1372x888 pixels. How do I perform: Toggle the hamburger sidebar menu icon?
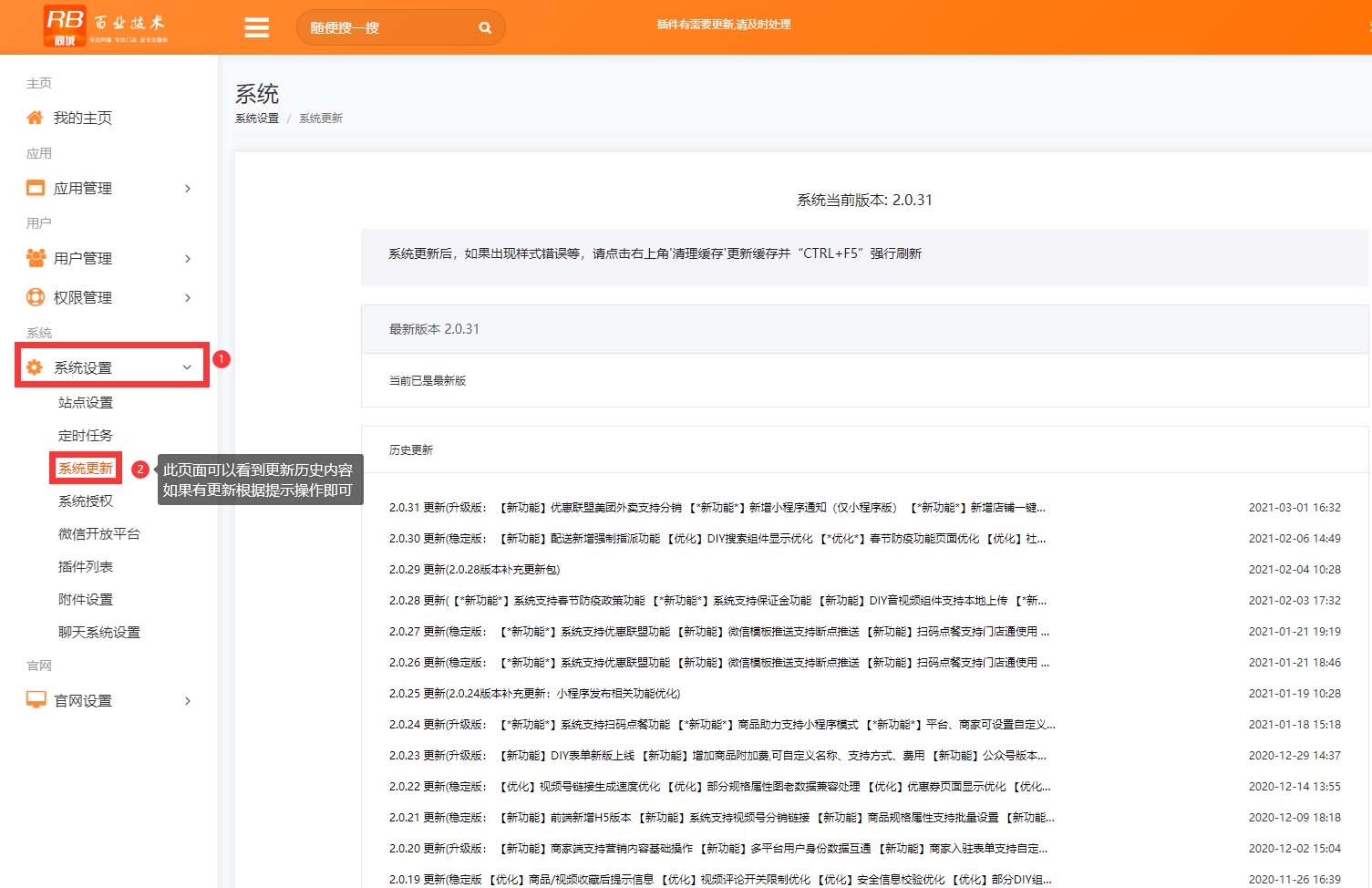pyautogui.click(x=256, y=27)
